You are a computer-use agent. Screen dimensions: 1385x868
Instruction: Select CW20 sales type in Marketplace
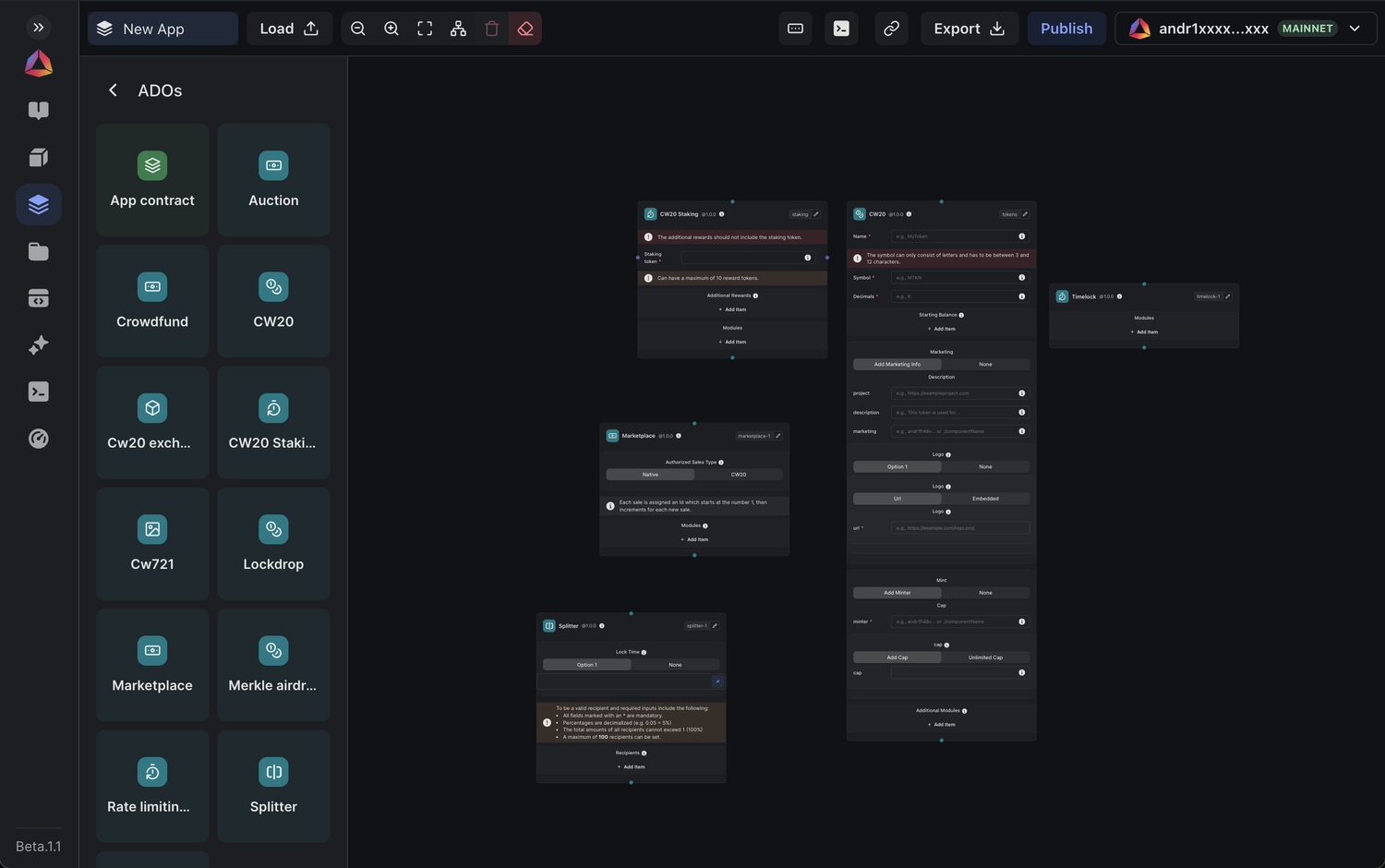[x=739, y=475]
